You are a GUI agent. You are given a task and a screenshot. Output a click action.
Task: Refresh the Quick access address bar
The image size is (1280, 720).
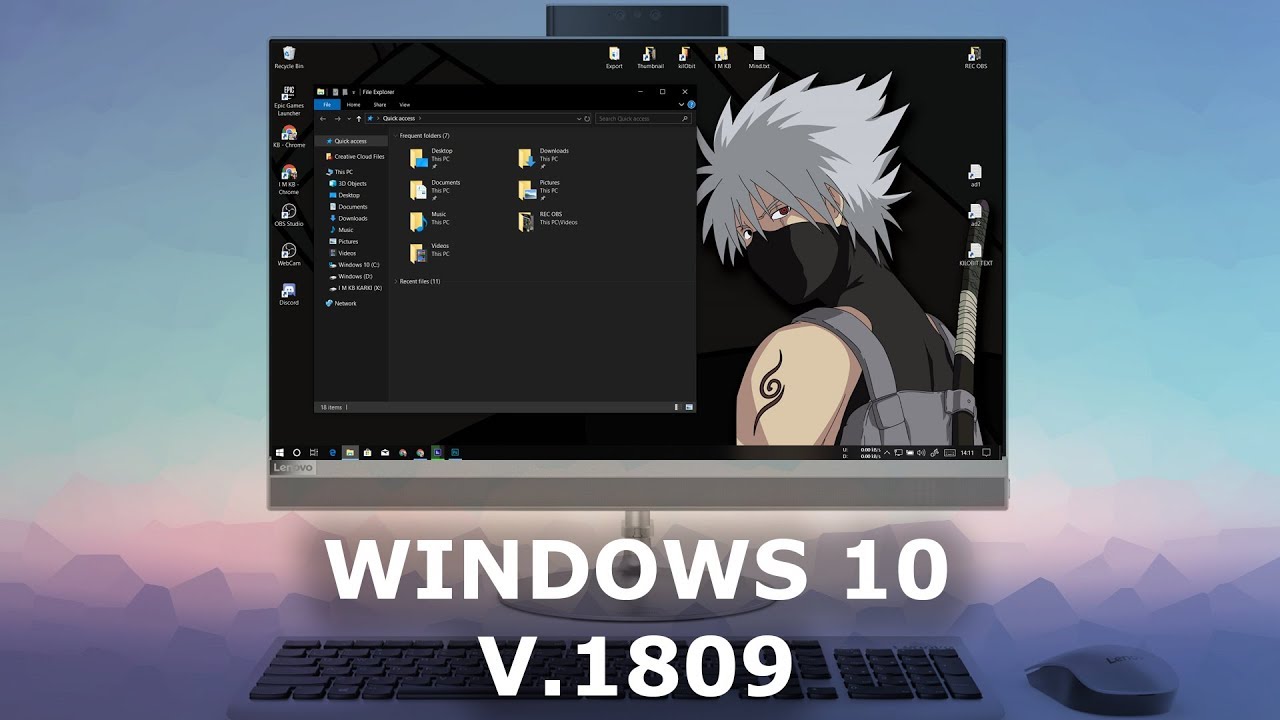click(587, 119)
